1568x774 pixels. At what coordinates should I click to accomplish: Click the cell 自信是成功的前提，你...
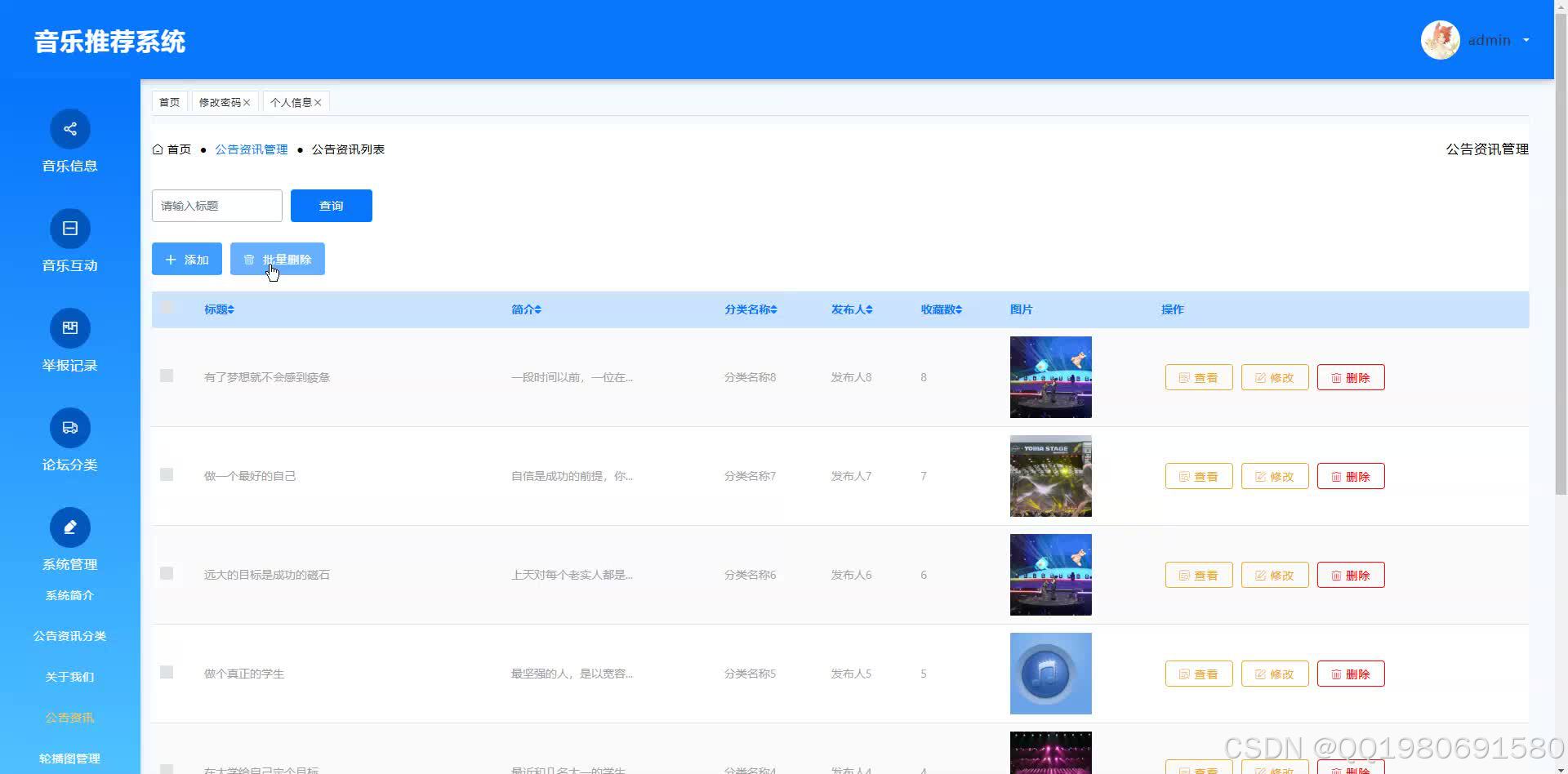pyautogui.click(x=572, y=476)
